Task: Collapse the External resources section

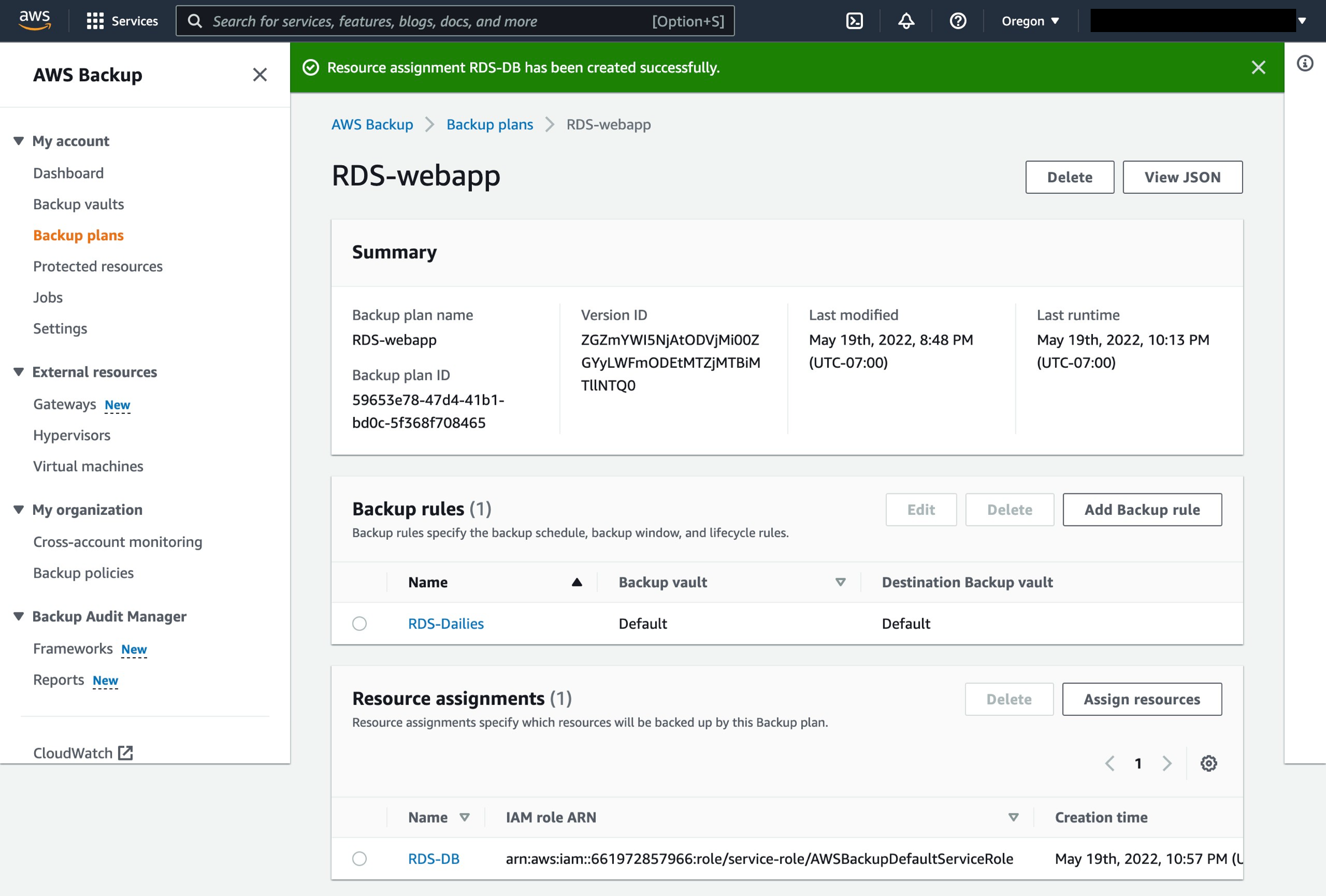Action: coord(19,372)
